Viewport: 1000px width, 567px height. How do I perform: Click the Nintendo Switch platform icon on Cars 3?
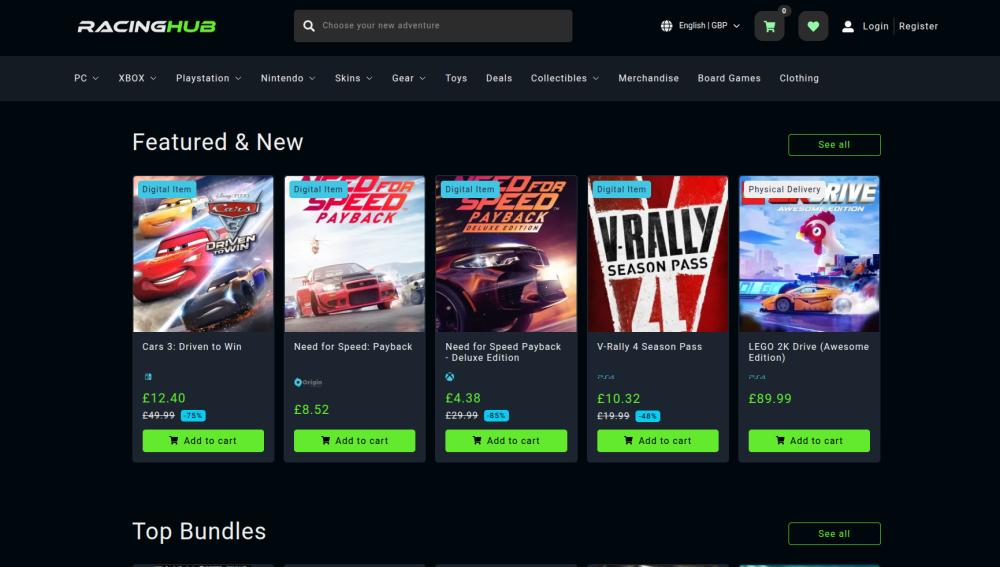[x=148, y=377]
